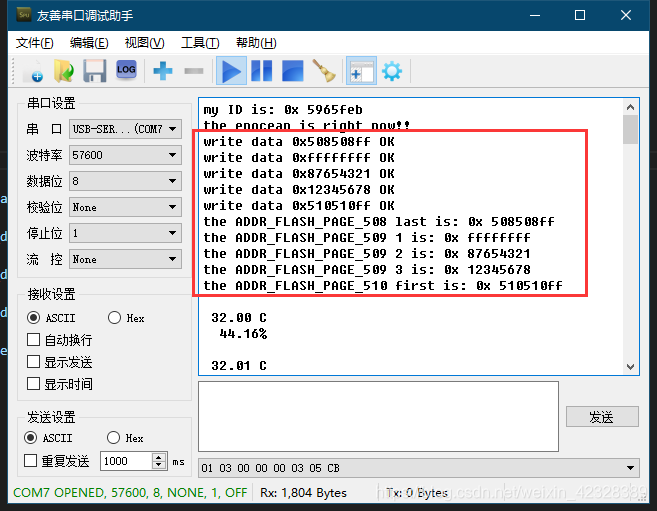
Task: Click the add window panel icon
Action: coord(361,71)
